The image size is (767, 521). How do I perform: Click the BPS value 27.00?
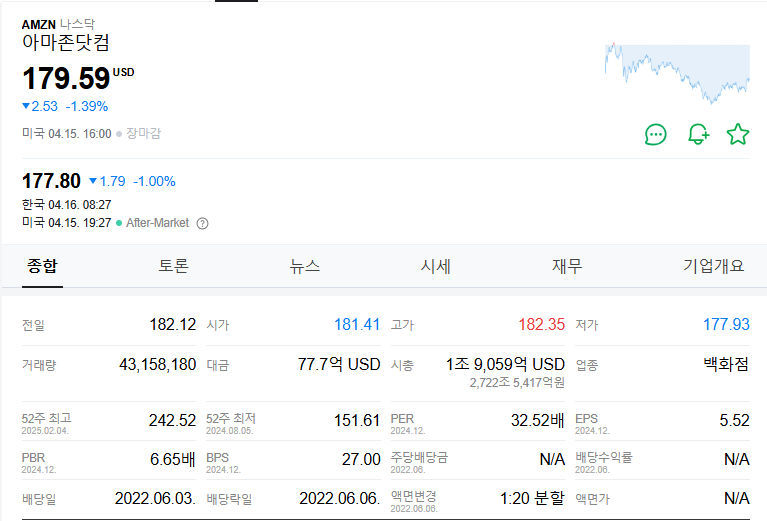(x=361, y=459)
